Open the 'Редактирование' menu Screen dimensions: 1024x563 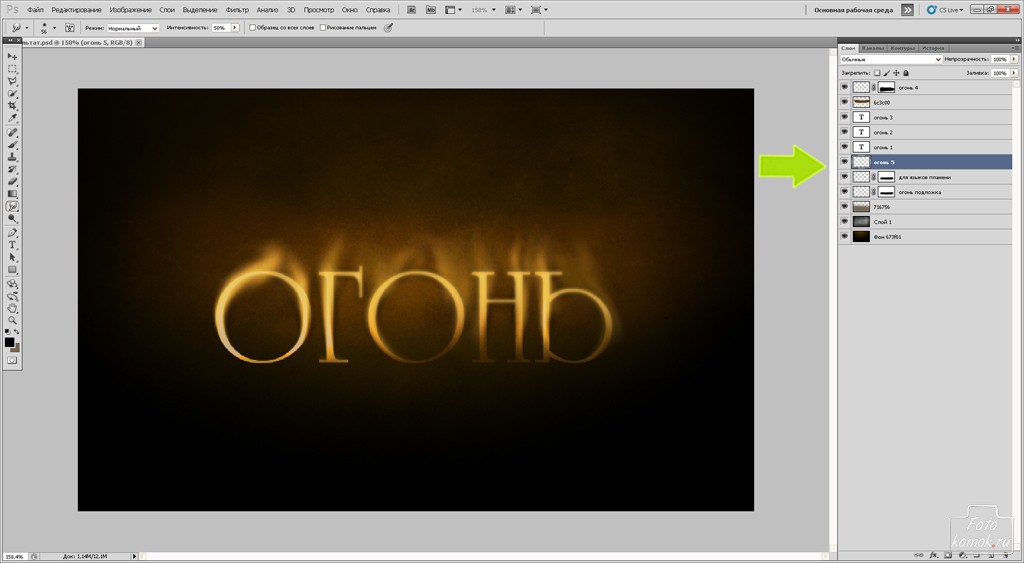(76, 10)
